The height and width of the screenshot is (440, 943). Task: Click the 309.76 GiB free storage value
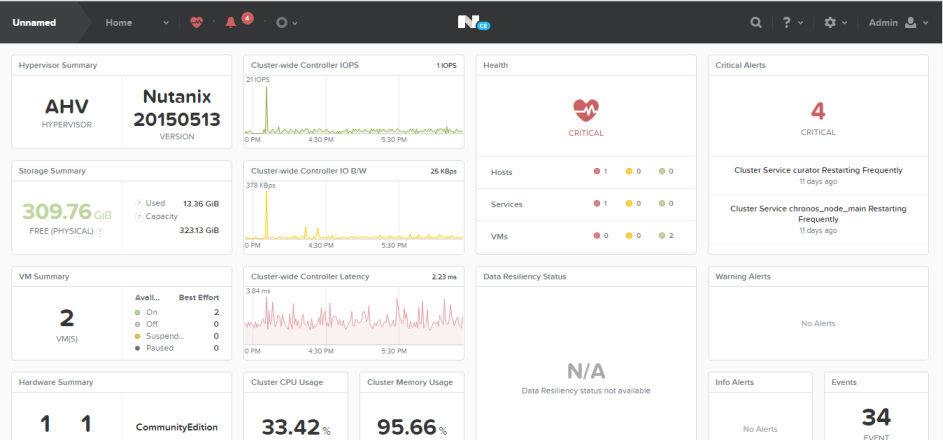click(67, 212)
